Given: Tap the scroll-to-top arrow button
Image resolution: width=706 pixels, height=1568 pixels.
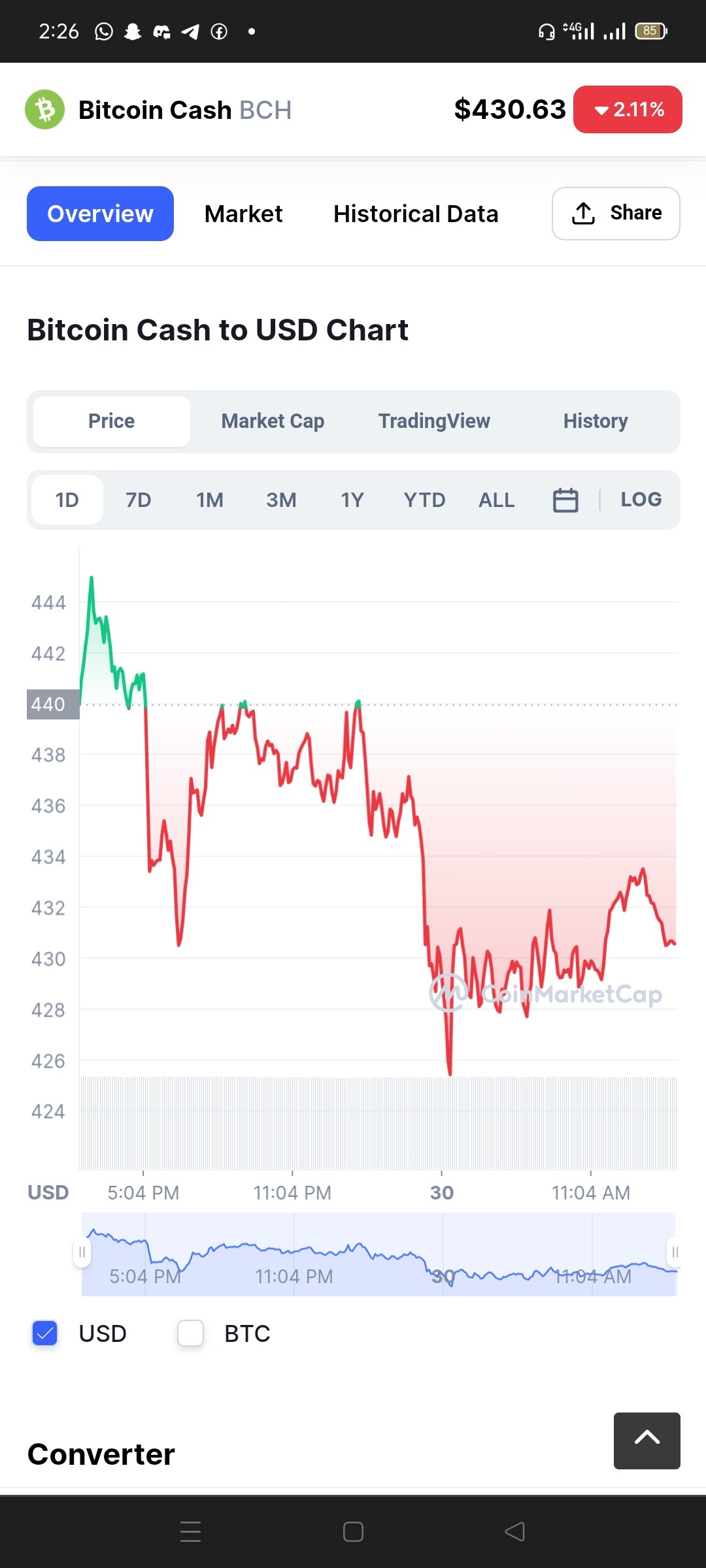Looking at the screenshot, I should [647, 1441].
